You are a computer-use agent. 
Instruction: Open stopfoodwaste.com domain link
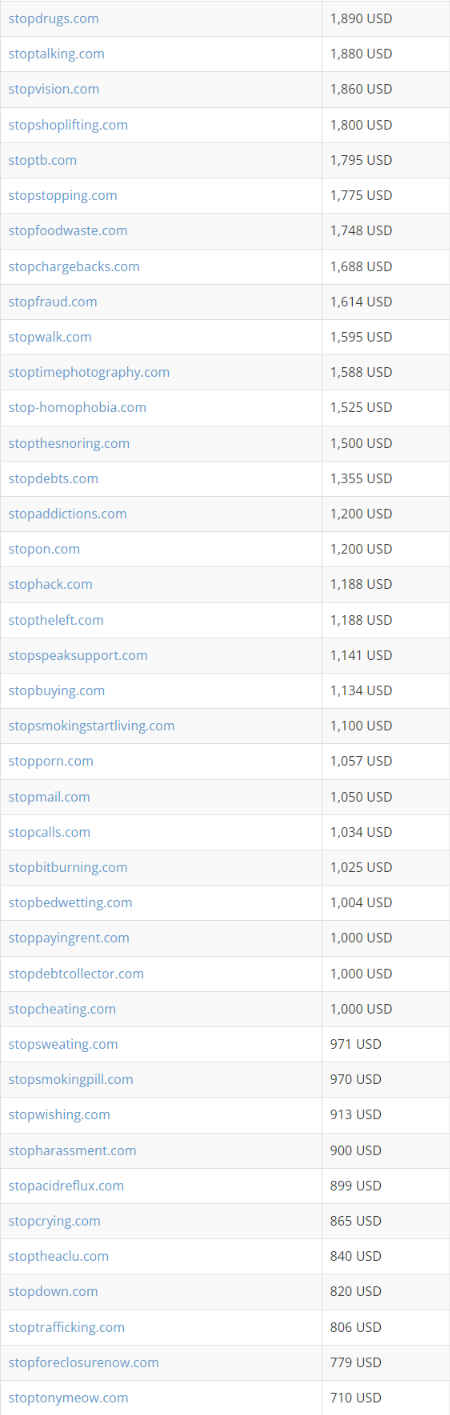click(68, 230)
